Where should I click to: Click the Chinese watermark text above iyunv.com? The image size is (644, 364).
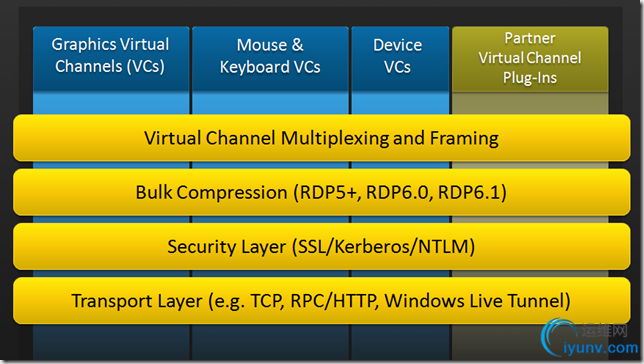(x=605, y=330)
